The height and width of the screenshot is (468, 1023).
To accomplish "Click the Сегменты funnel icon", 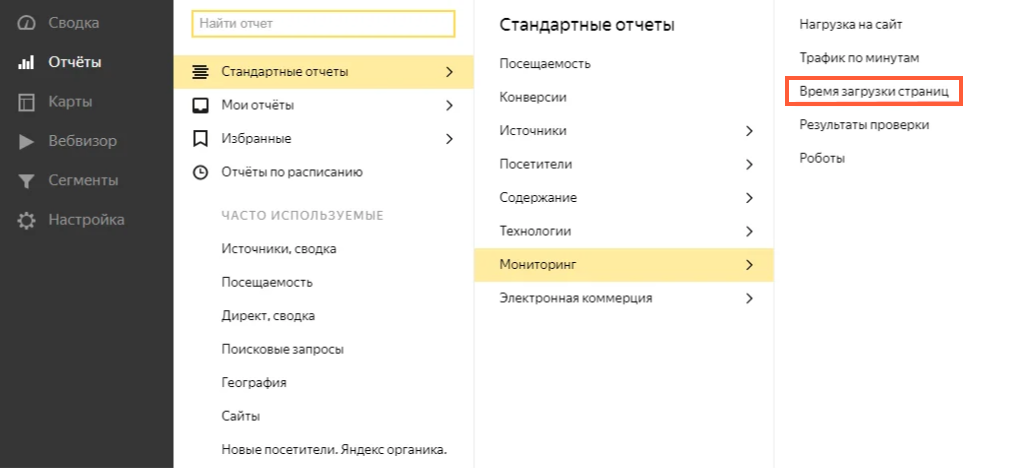I will point(25,181).
